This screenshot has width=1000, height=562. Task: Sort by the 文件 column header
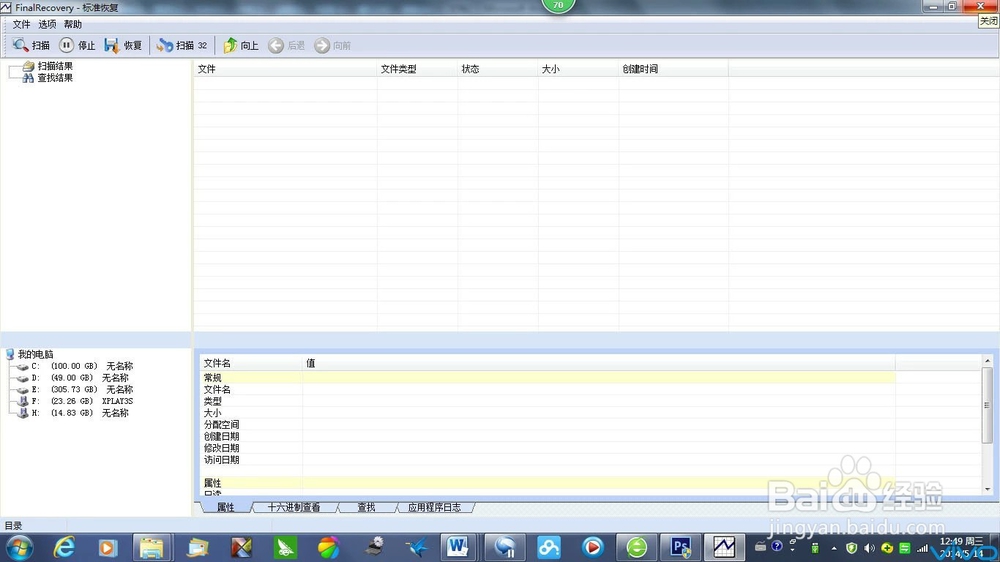point(285,69)
